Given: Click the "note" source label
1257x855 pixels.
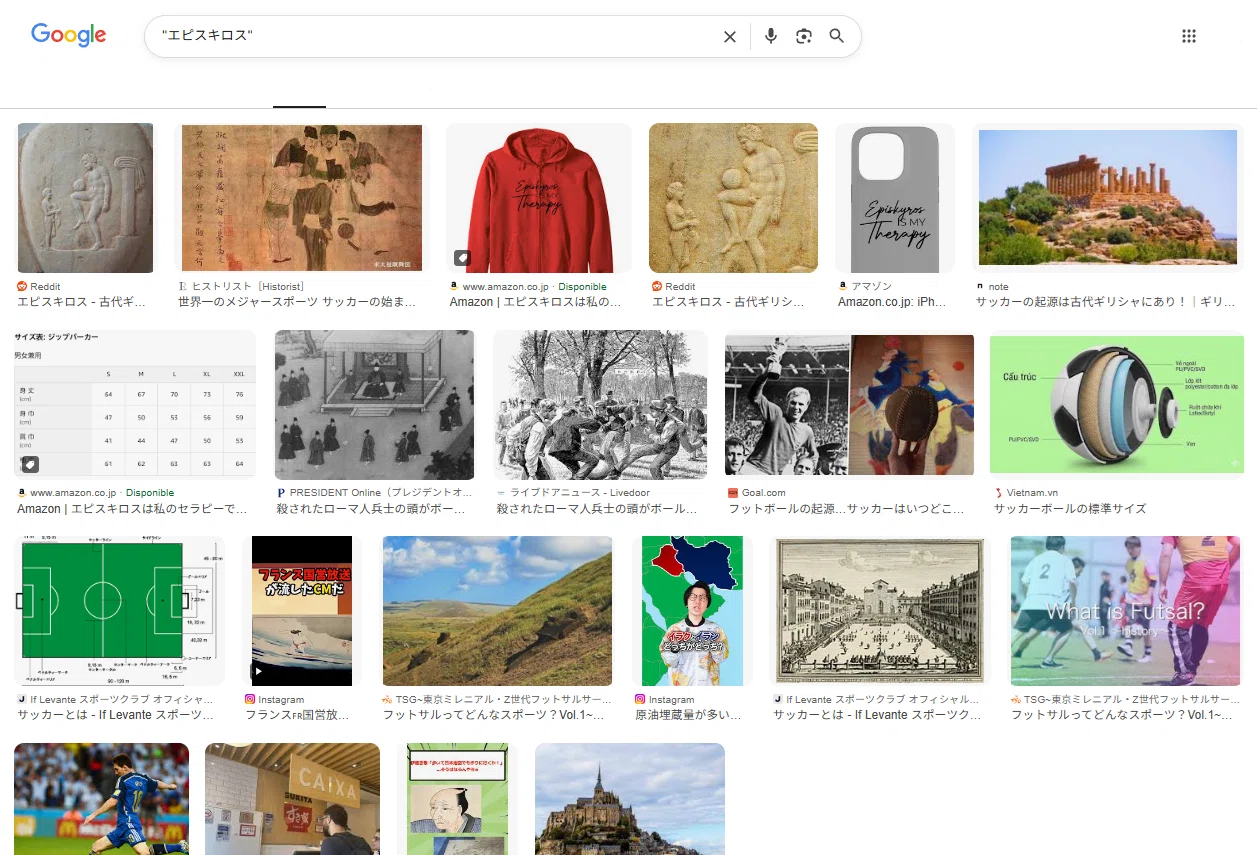Looking at the screenshot, I should 998,287.
